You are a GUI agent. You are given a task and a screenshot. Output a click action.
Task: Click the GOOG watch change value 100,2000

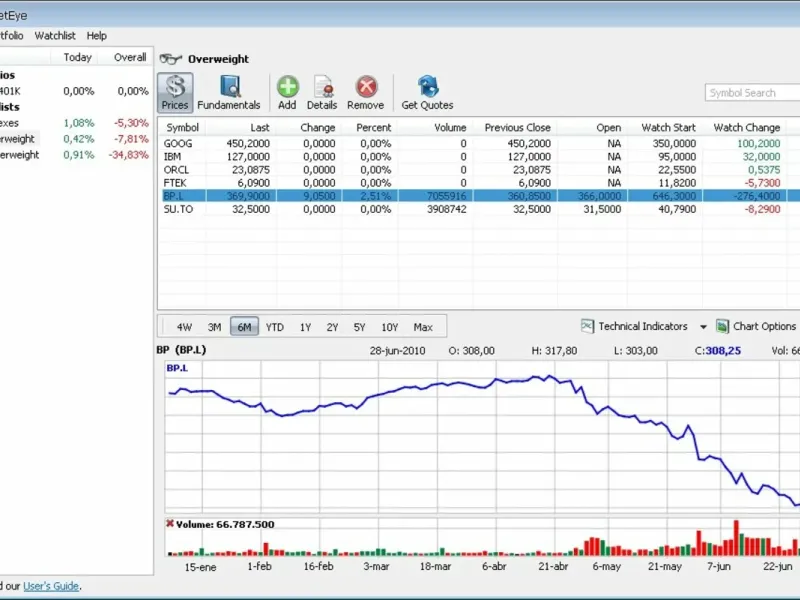click(x=759, y=143)
